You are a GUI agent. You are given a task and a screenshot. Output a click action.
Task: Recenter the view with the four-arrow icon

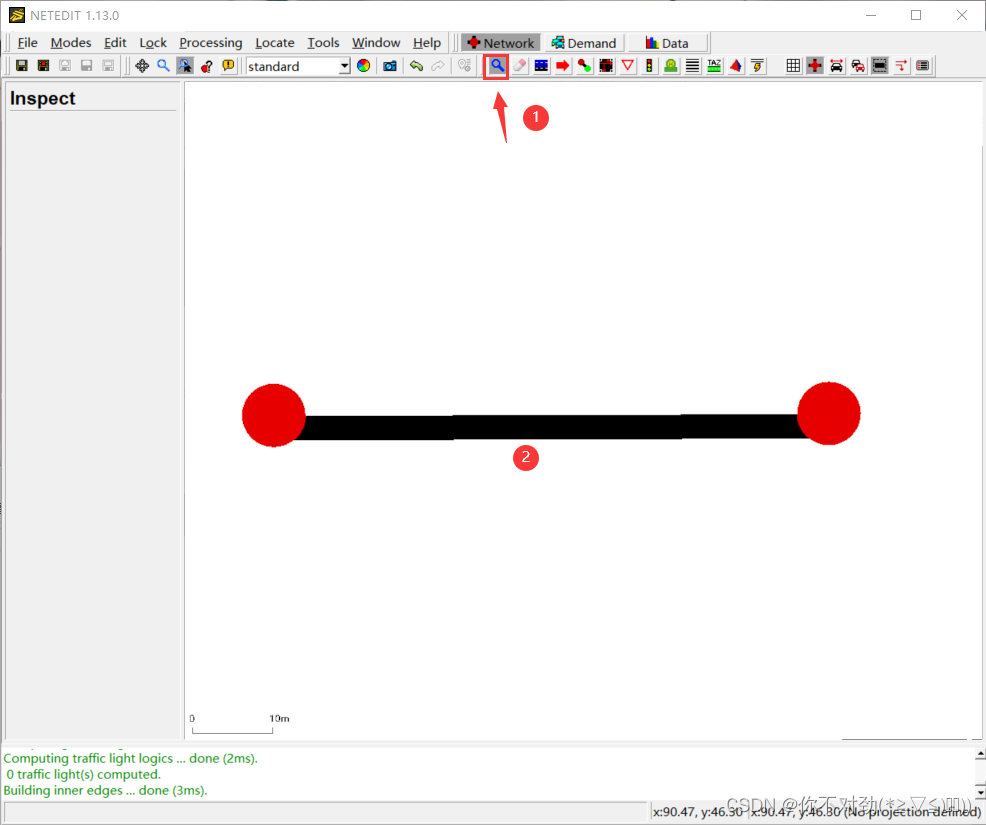pos(142,65)
